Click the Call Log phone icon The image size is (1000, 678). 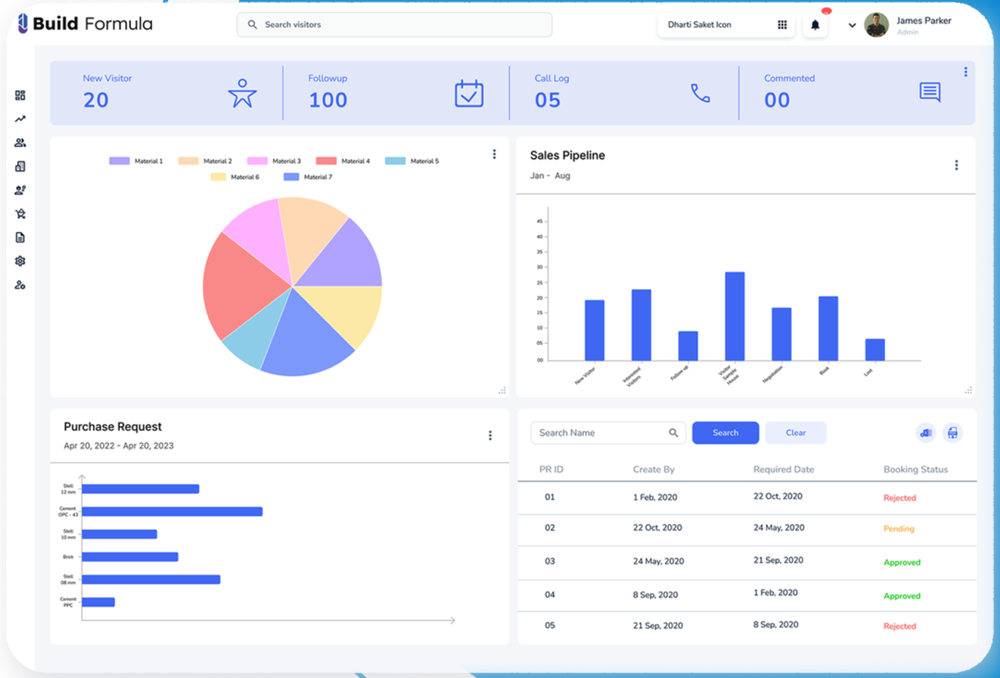[700, 93]
